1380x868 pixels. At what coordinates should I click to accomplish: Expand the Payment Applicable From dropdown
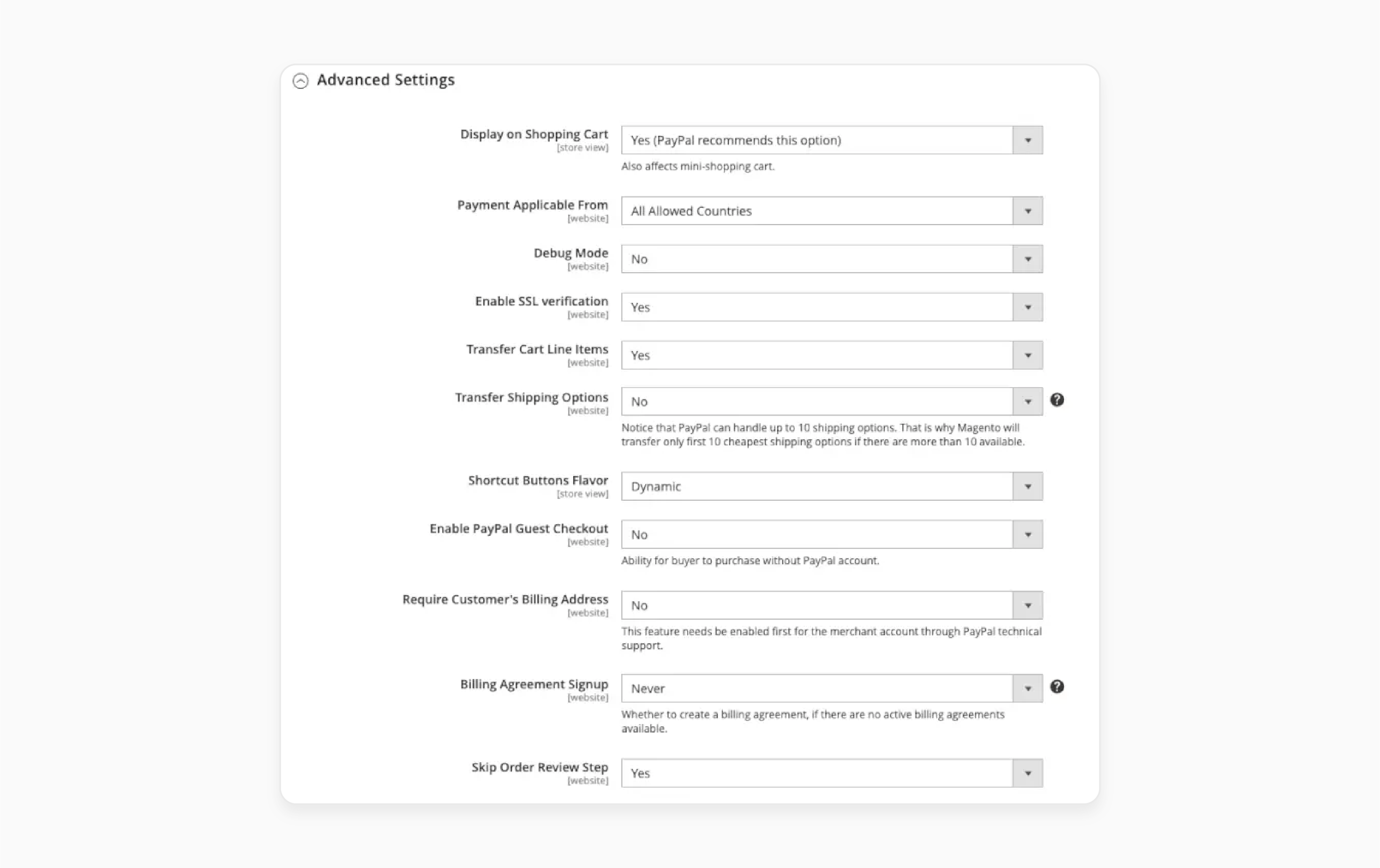click(1028, 210)
